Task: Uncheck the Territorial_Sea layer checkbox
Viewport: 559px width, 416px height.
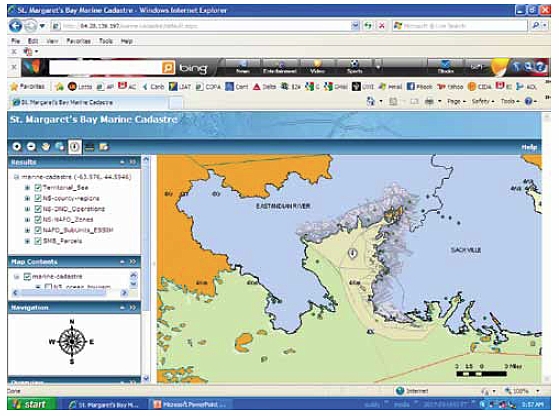Action: (38, 187)
